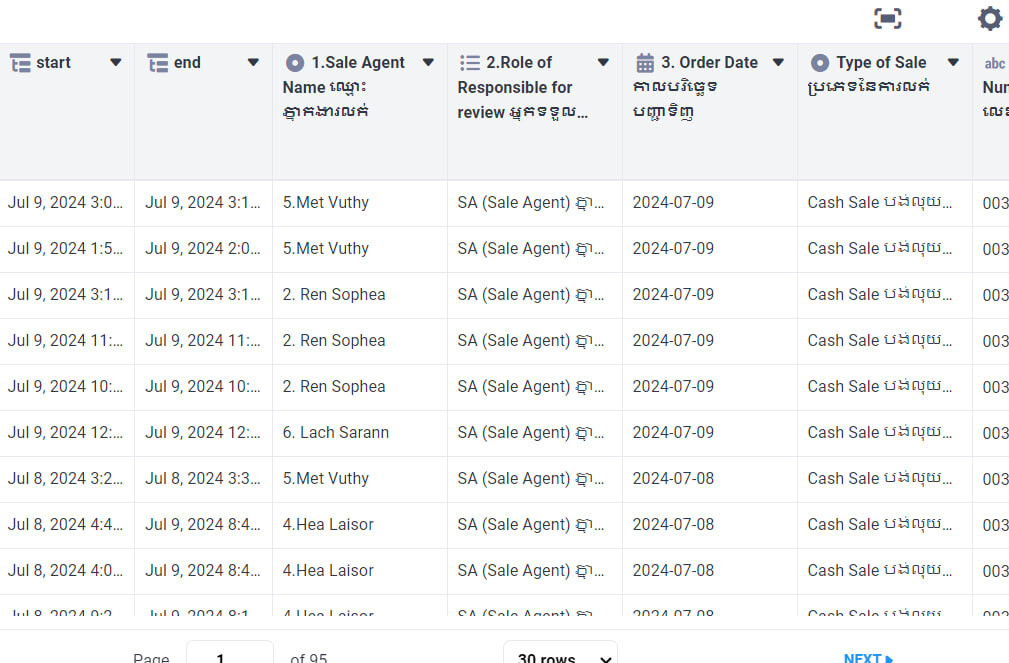The width and height of the screenshot is (1009, 663).
Task: Open the start column dropdown arrow
Action: [115, 63]
